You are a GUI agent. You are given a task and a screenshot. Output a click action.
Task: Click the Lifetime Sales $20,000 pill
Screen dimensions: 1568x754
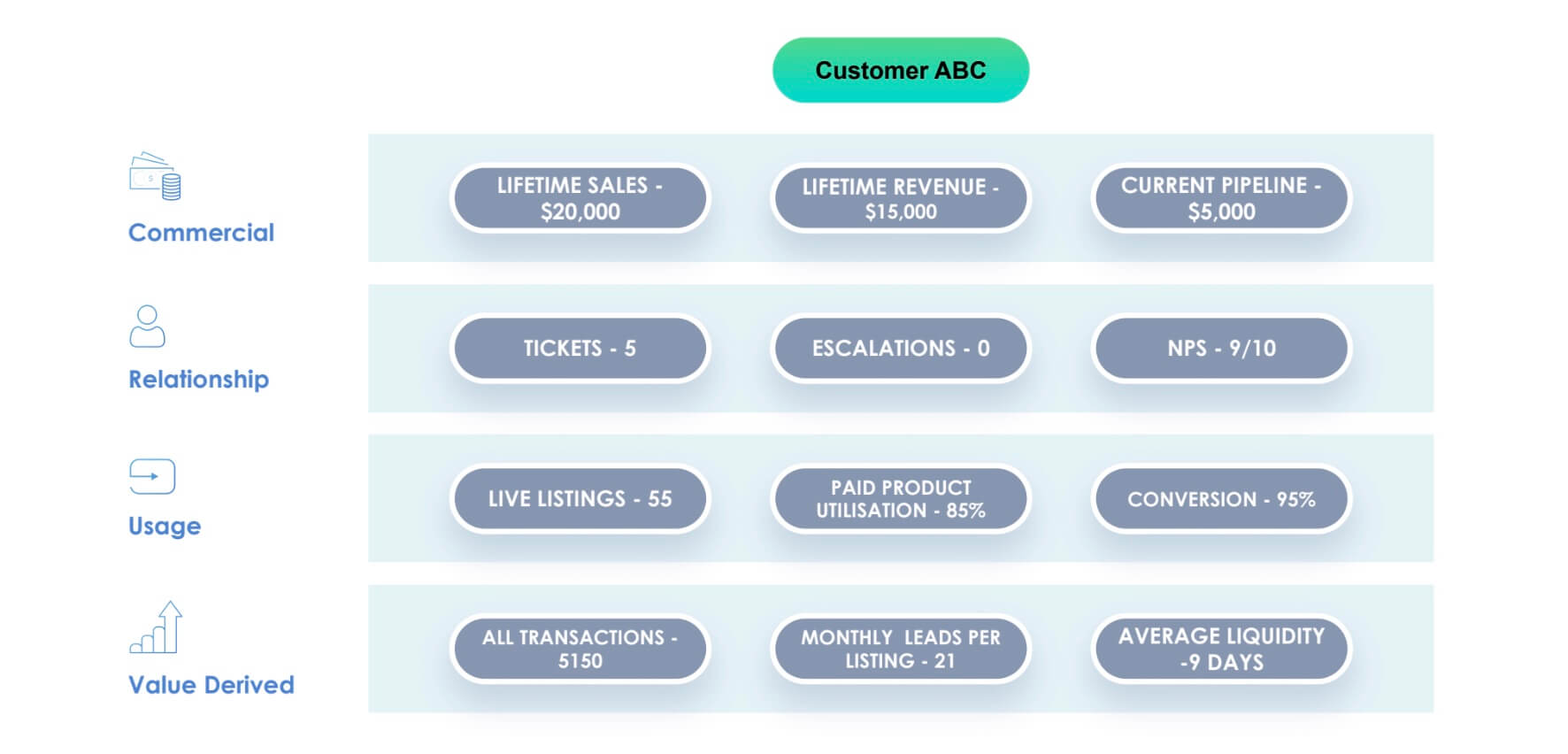[580, 198]
